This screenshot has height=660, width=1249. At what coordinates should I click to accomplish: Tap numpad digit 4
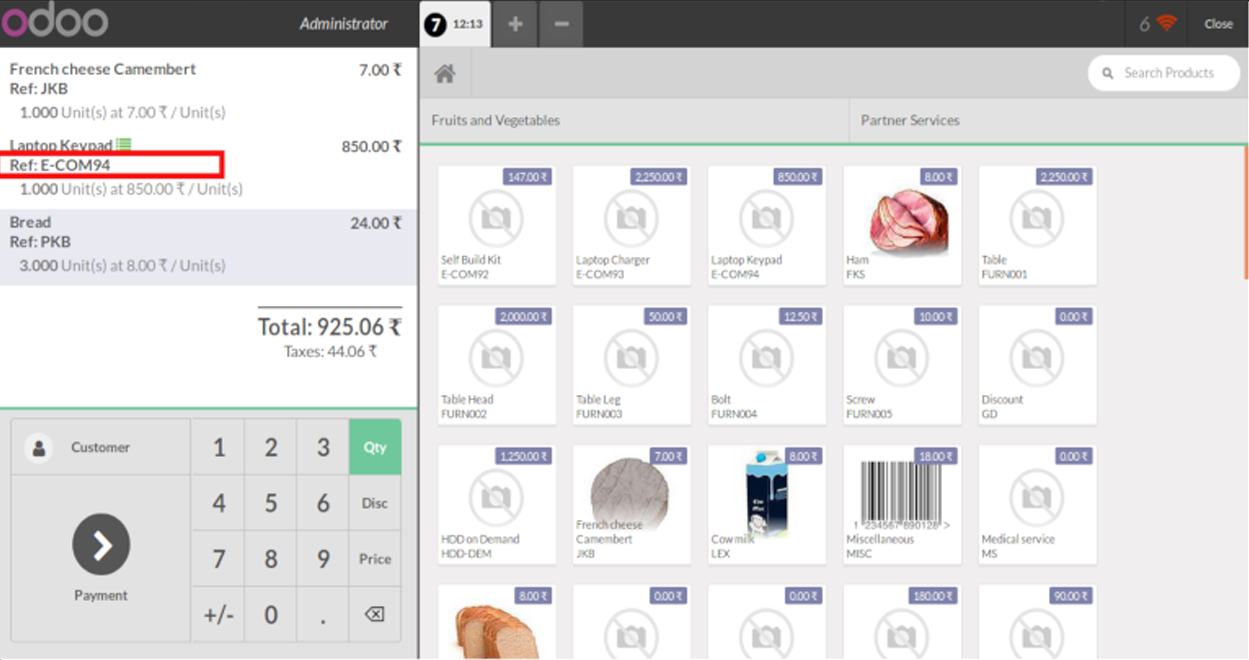[x=219, y=503]
